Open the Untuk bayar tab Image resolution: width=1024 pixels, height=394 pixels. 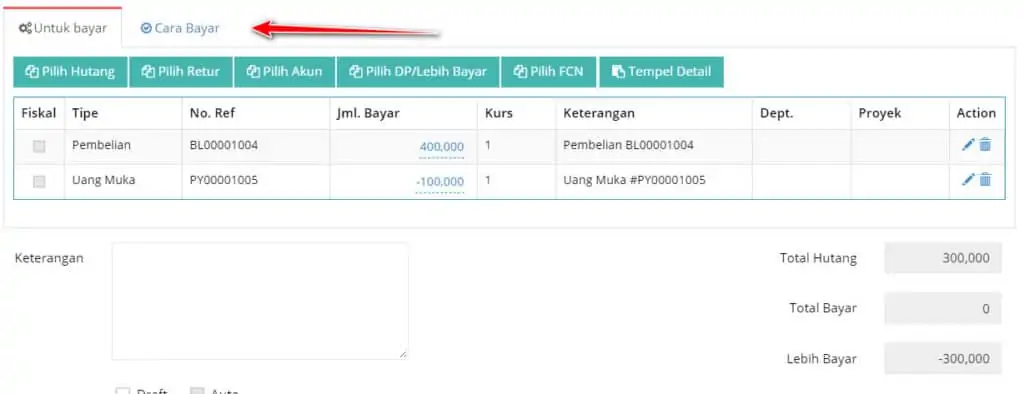click(x=63, y=28)
